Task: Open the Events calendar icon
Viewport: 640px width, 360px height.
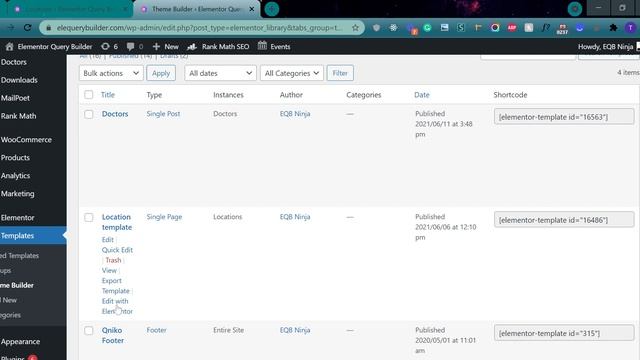Action: click(262, 46)
